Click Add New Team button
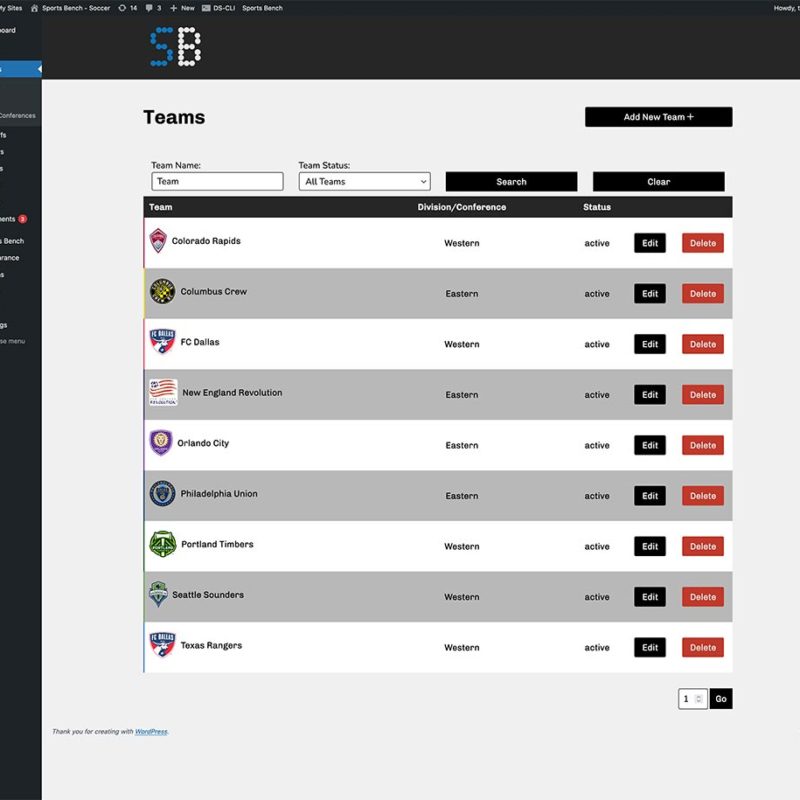 (659, 117)
